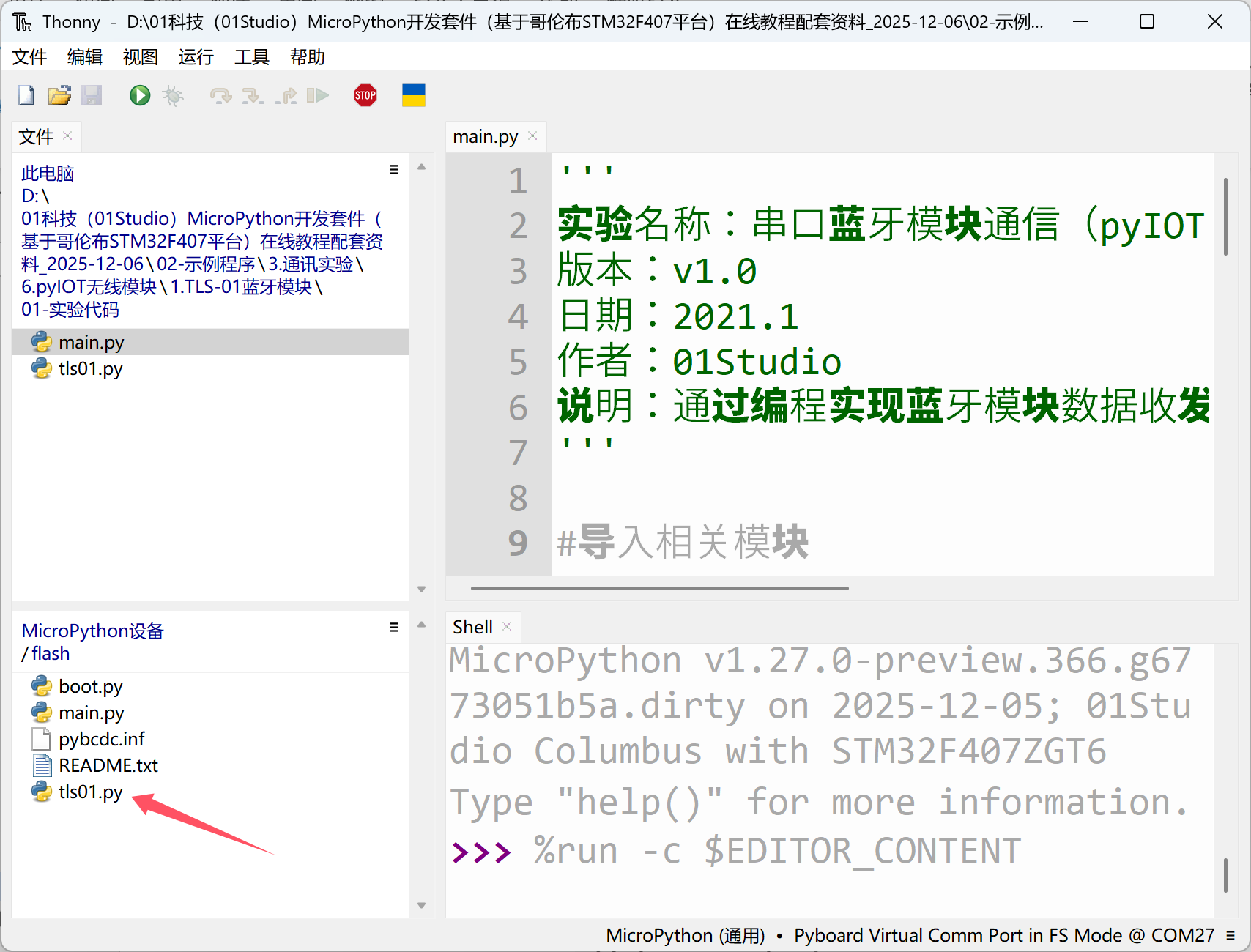Screen dimensions: 1251x952
Task: Open the local files panel menu
Action: pos(394,170)
